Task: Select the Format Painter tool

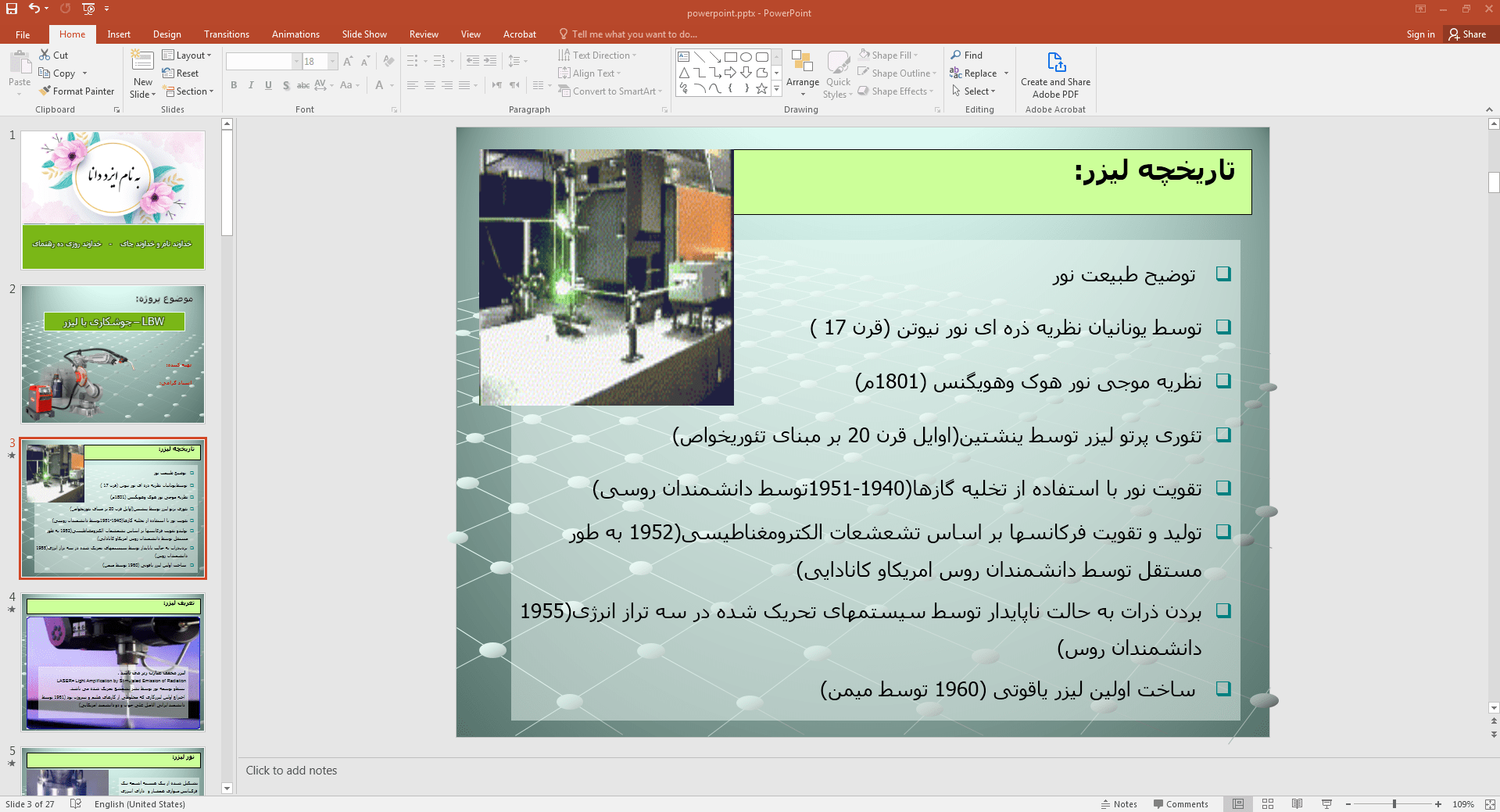Action: click(77, 91)
